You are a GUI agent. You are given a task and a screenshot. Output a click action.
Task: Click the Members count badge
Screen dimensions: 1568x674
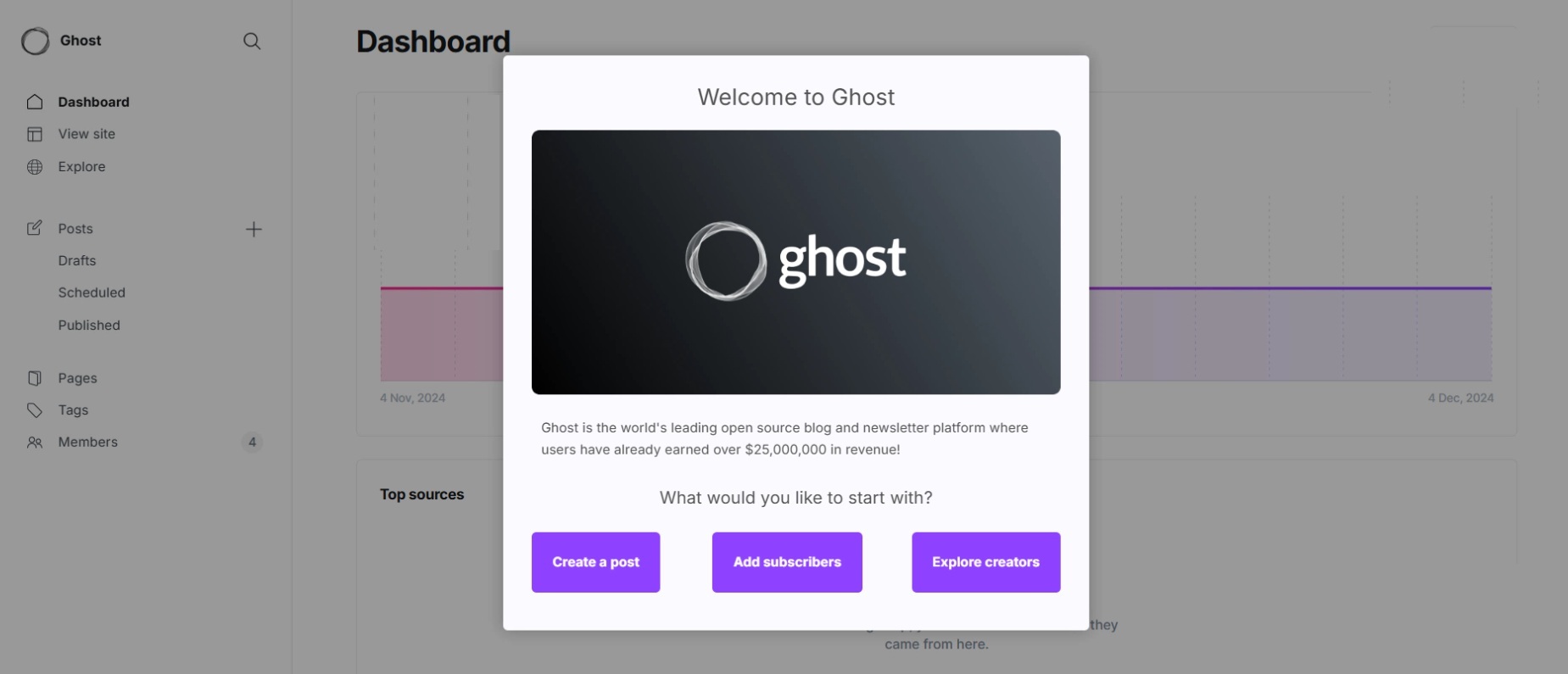point(252,443)
